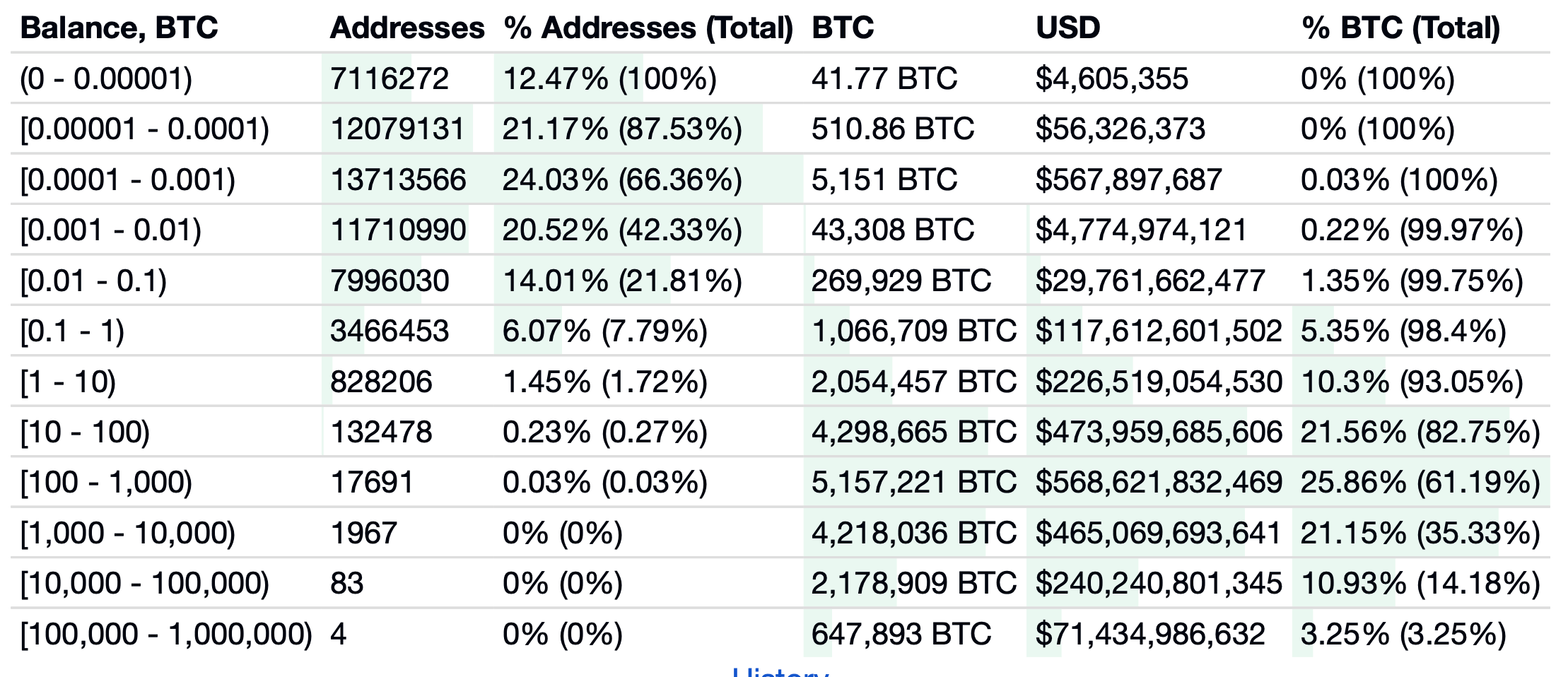The width and height of the screenshot is (1568, 677).
Task: Click the [100,000 - 1,000,000) balance range label
Action: pyautogui.click(x=166, y=635)
